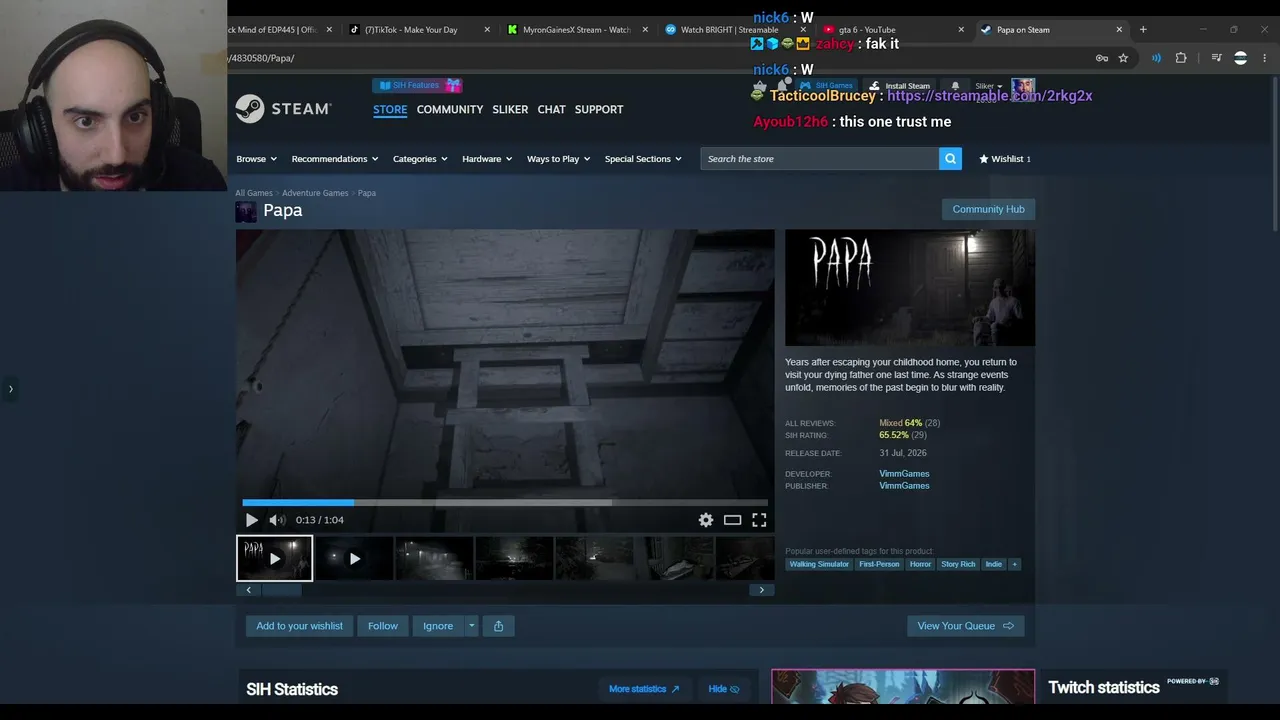Click the Walking Simulator tag
Viewport: 1280px width, 720px height.
click(819, 564)
